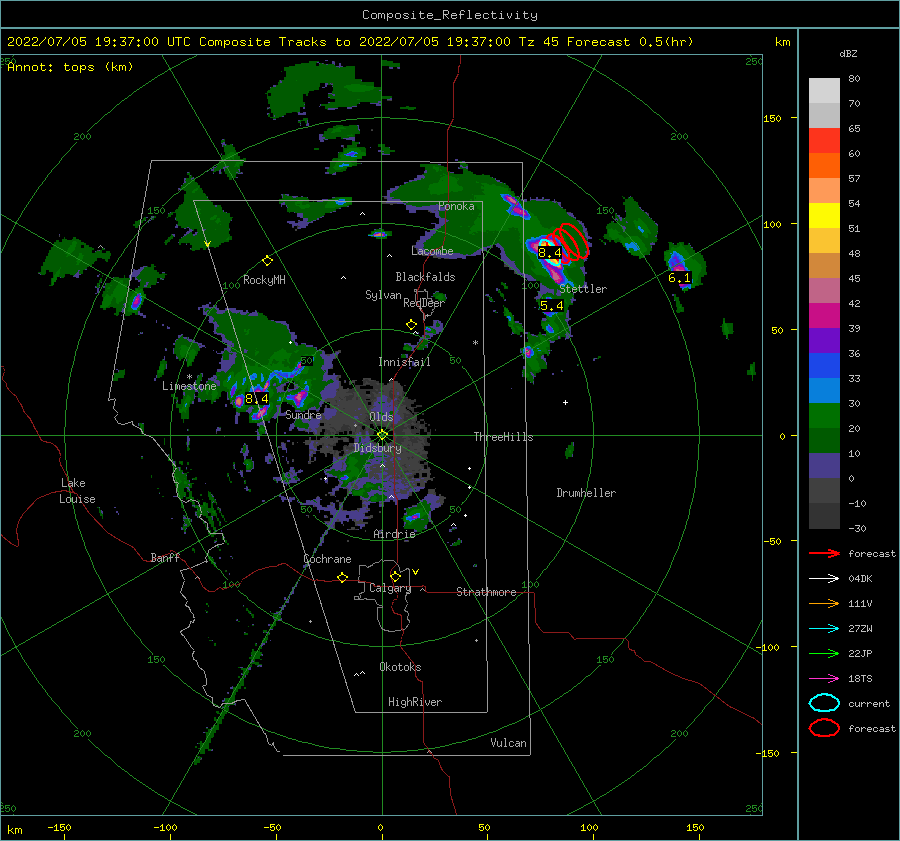Image resolution: width=900 pixels, height=841 pixels.
Task: Click the 'Forecast 0.5(hr)' header text
Action: click(x=630, y=42)
